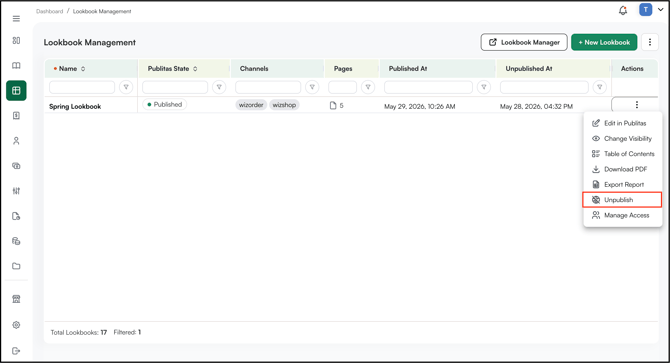Choose Change Visibility in the menu

point(623,138)
